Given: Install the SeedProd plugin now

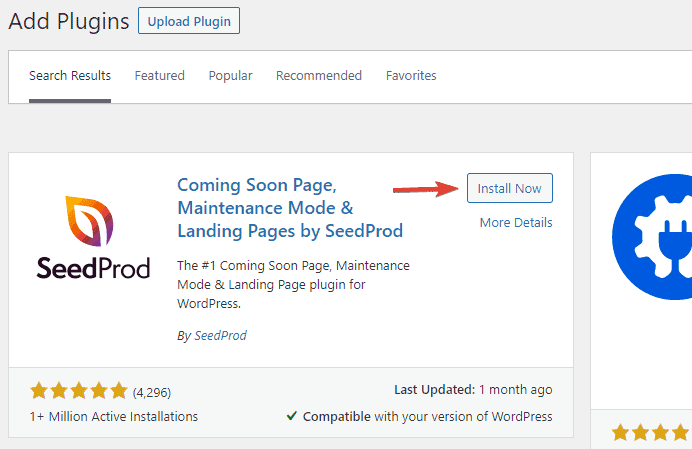Looking at the screenshot, I should [x=509, y=188].
